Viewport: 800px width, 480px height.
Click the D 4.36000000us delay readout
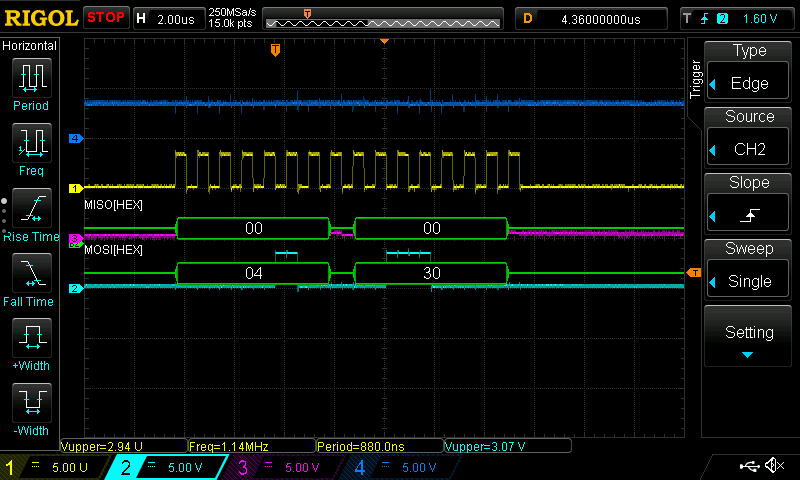591,19
